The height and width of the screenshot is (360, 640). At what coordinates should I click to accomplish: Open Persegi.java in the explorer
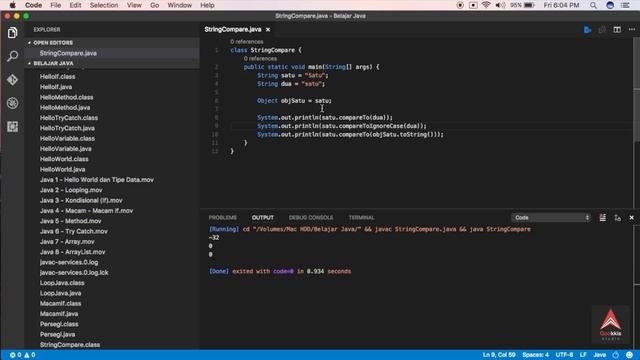pos(58,335)
